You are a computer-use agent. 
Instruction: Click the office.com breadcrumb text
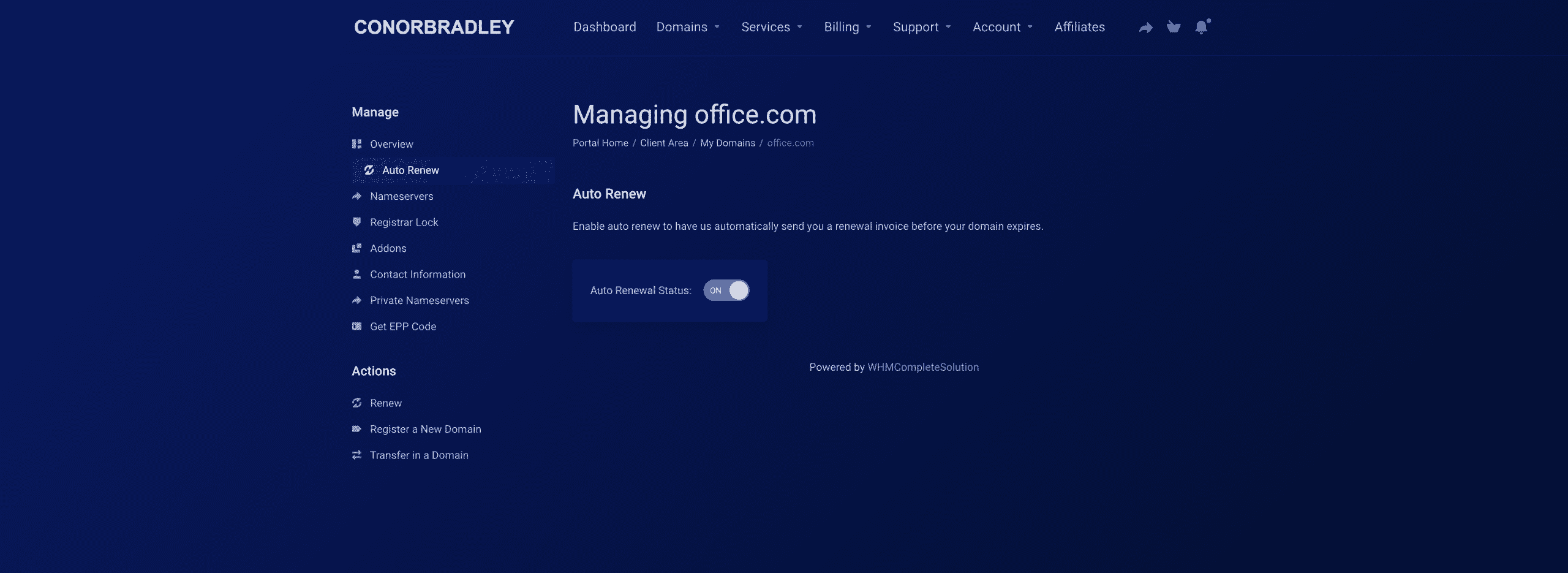click(x=790, y=143)
